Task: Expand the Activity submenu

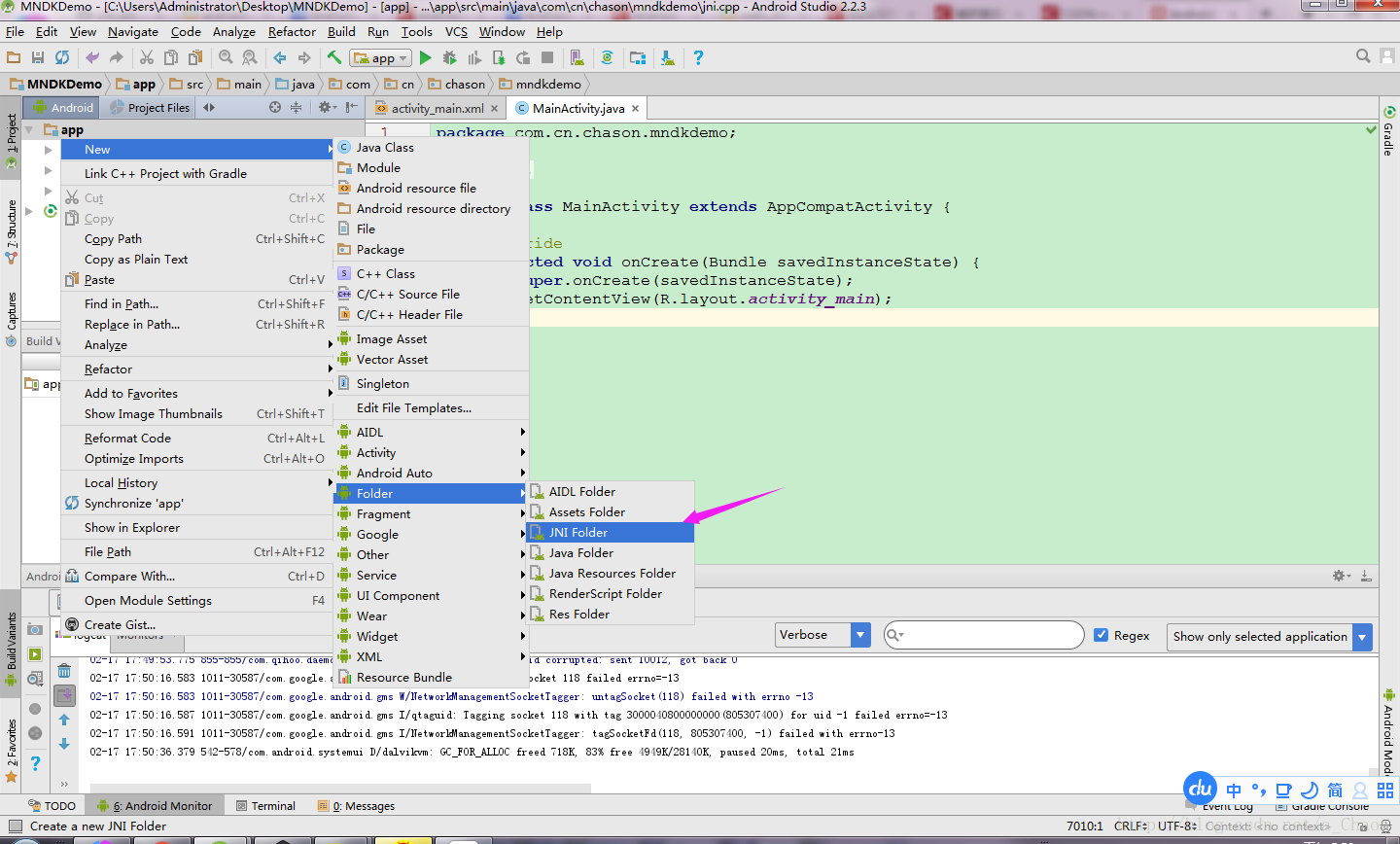Action: pos(431,452)
